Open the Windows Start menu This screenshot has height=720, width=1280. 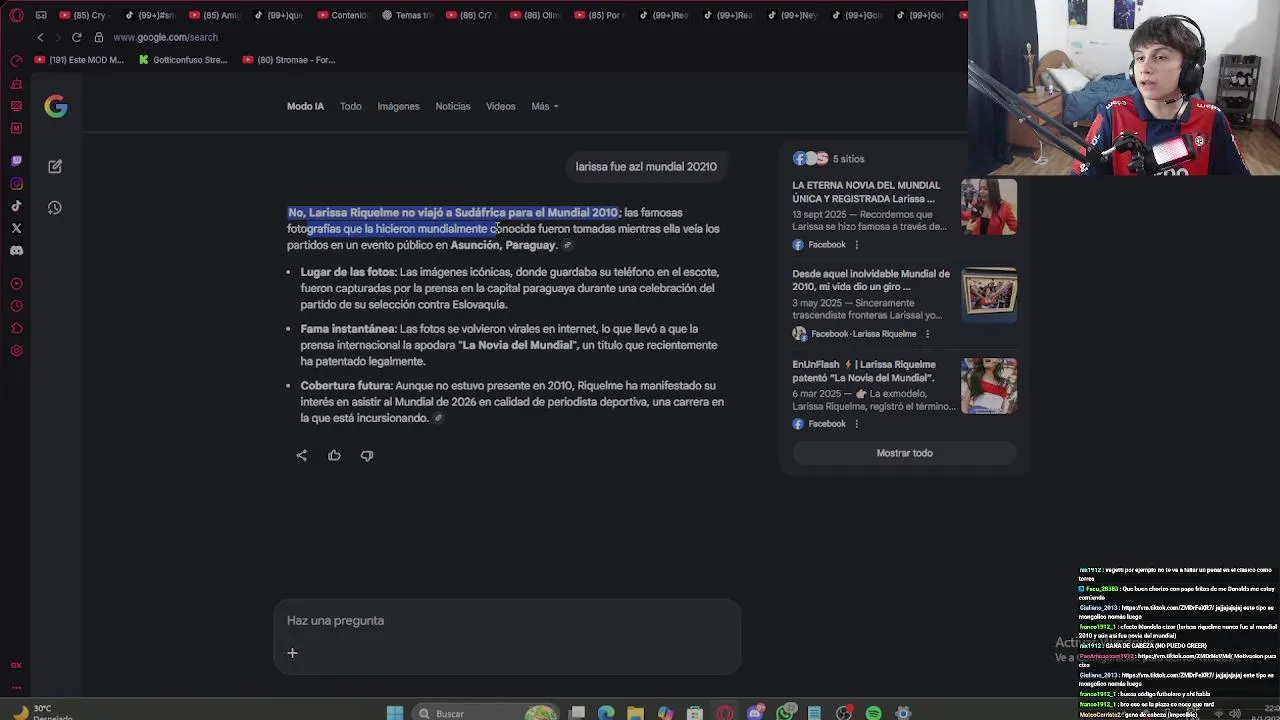pos(395,713)
